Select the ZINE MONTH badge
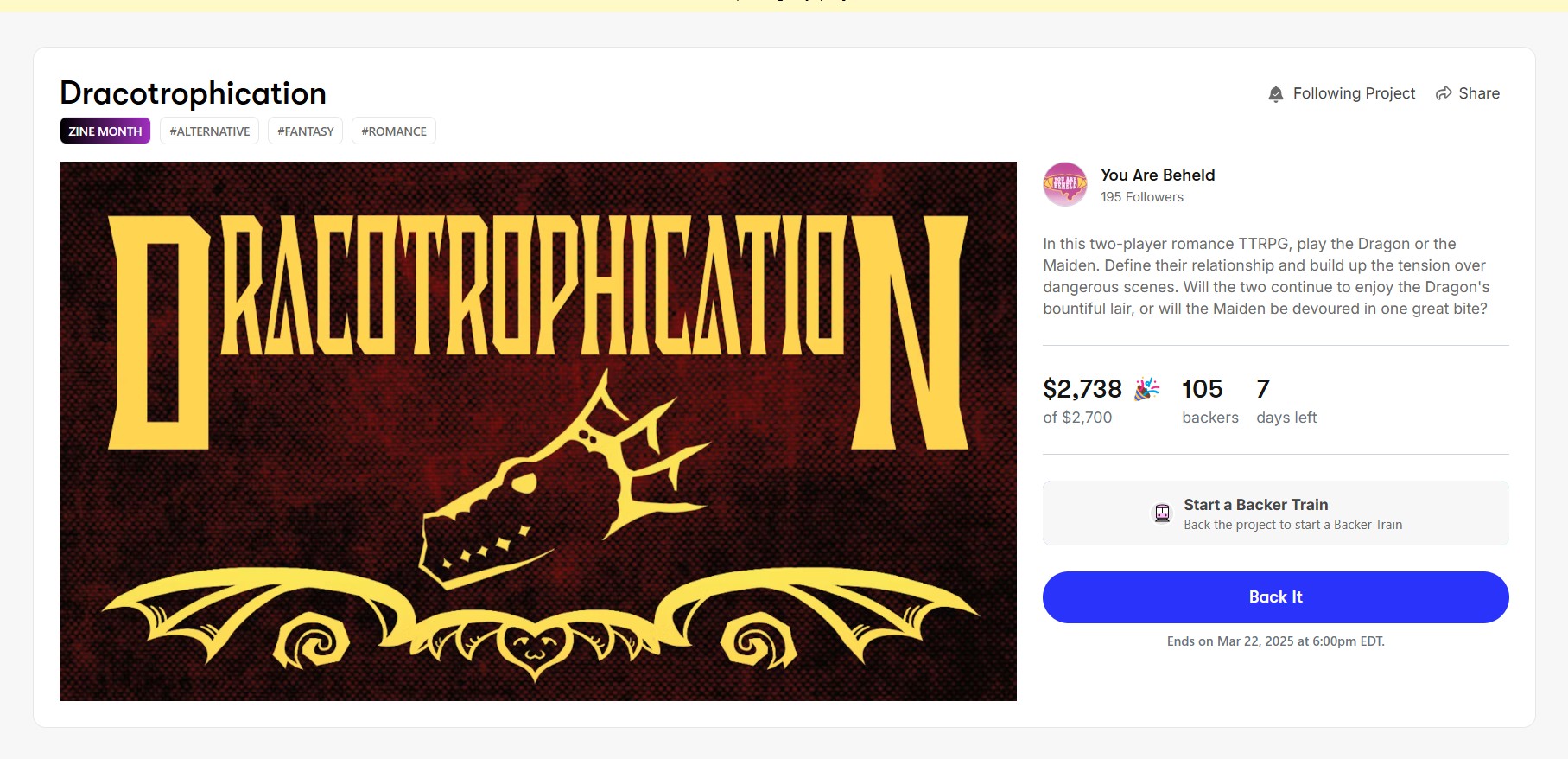Image resolution: width=1568 pixels, height=759 pixels. pos(105,131)
